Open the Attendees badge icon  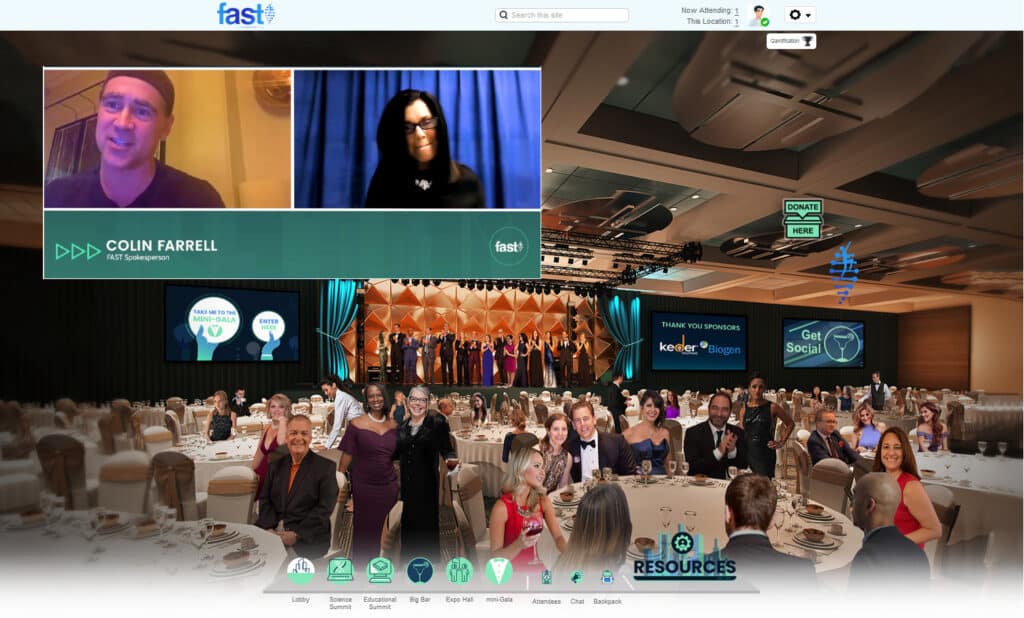click(x=547, y=577)
